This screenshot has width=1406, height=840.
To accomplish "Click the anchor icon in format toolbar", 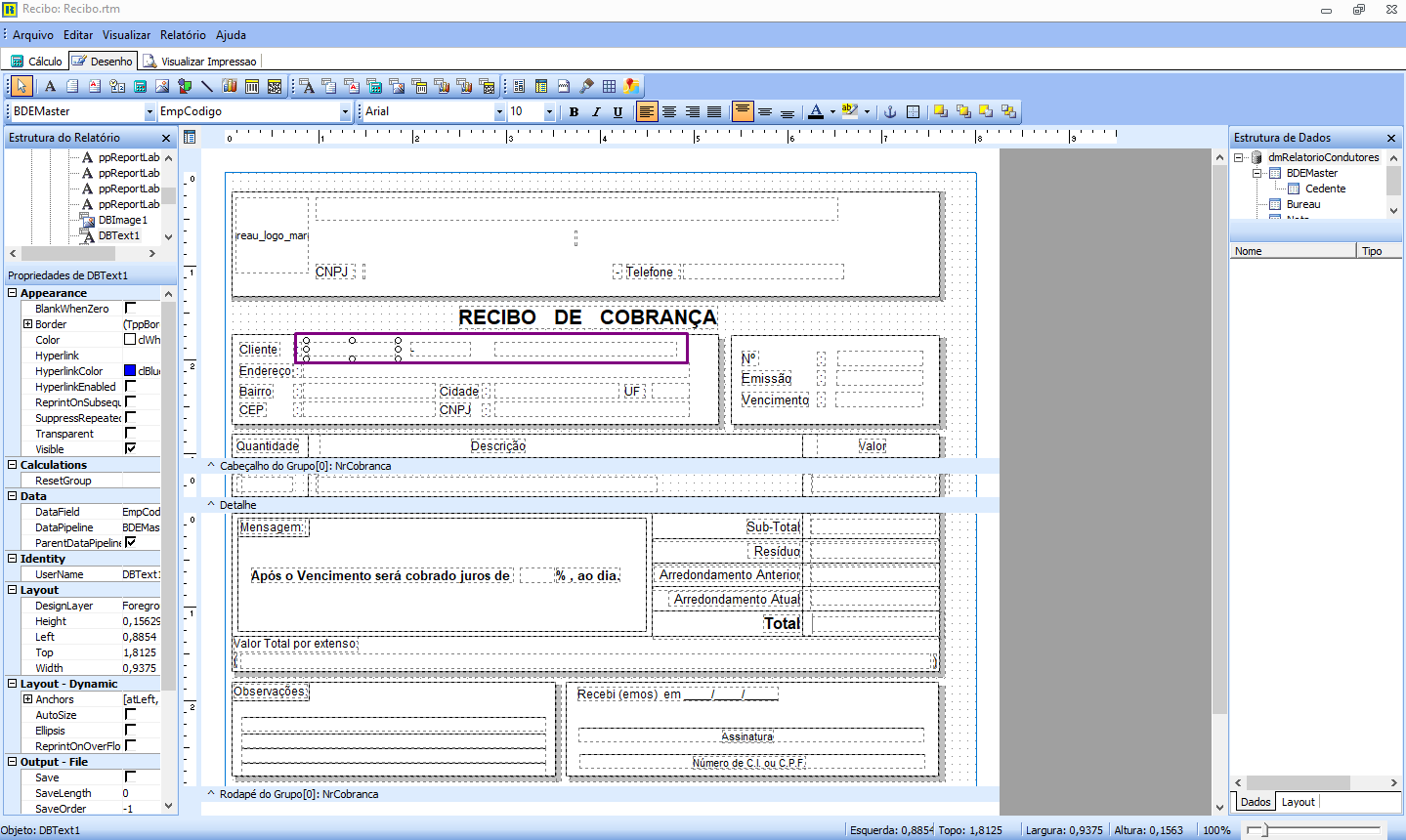I will [890, 112].
